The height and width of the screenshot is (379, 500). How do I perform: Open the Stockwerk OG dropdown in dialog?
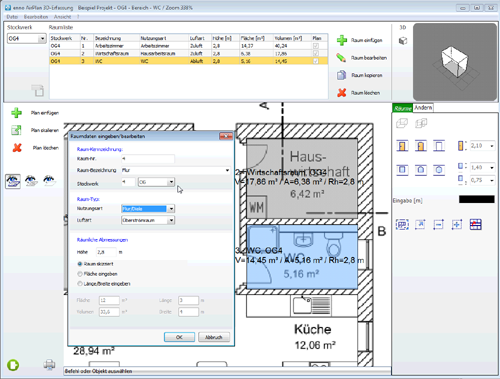(171, 182)
